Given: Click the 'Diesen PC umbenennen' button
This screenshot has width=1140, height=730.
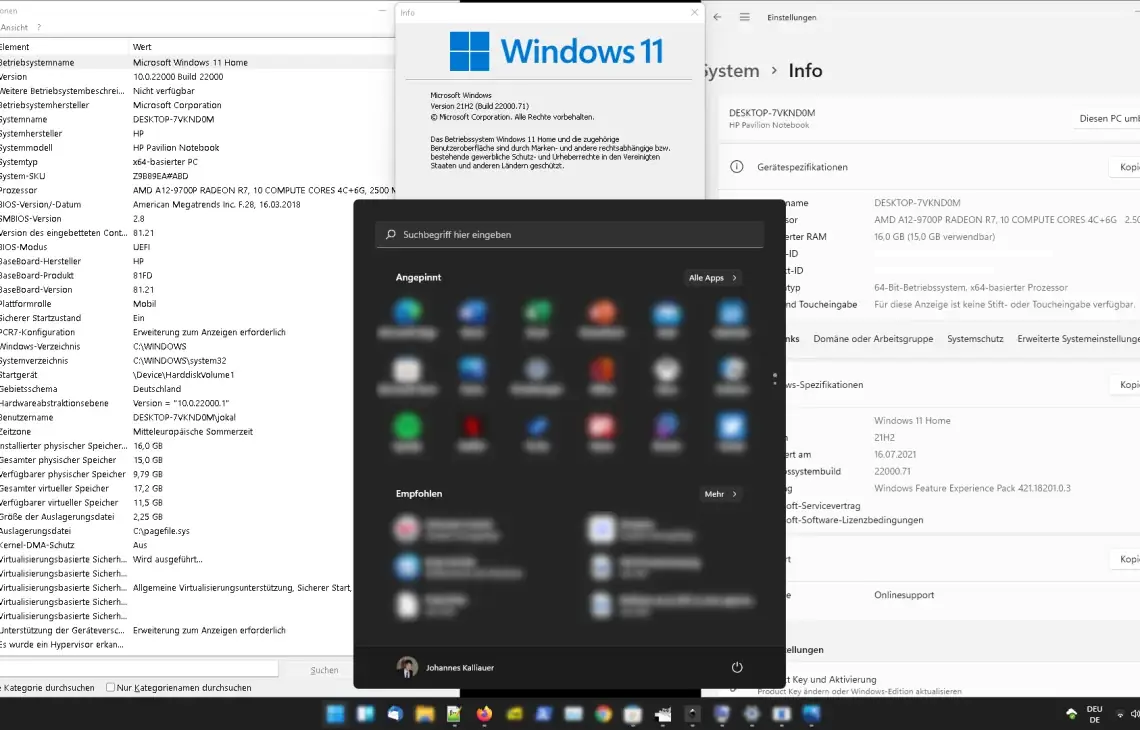Looking at the screenshot, I should tap(1107, 119).
